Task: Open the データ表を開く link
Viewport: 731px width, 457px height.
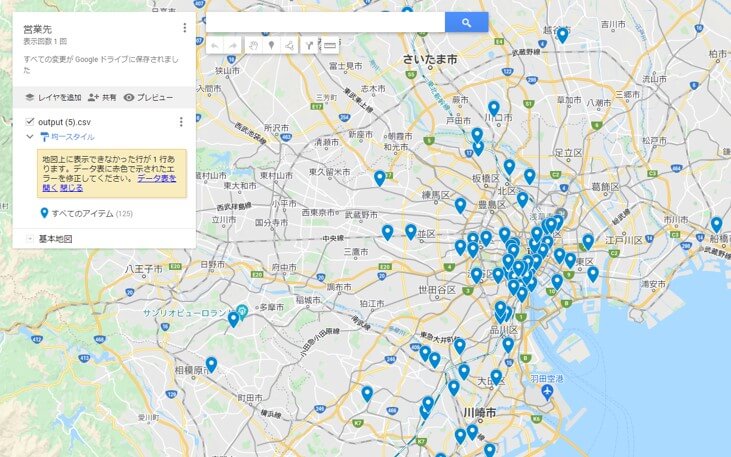Action: click(110, 183)
